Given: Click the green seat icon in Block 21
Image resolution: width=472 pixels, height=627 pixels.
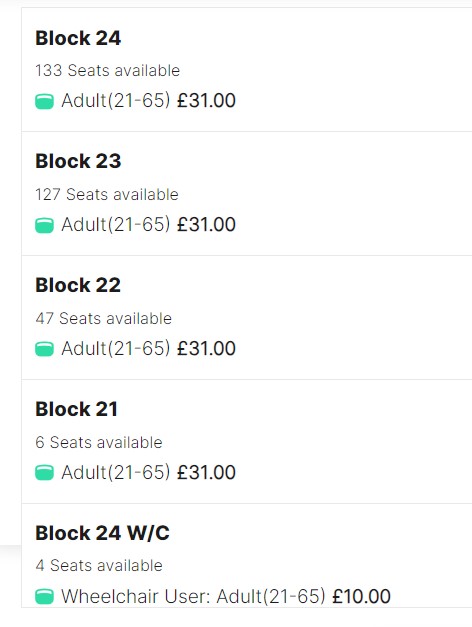Looking at the screenshot, I should [x=44, y=473].
